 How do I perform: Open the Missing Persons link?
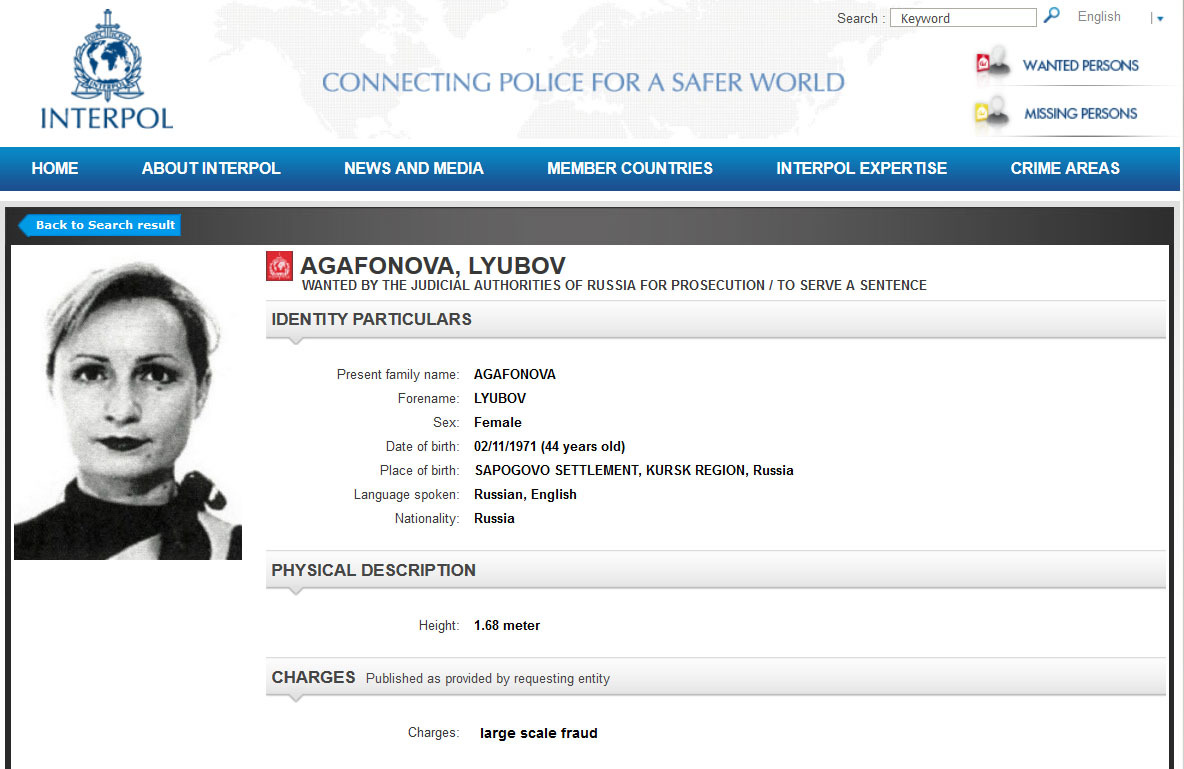pyautogui.click(x=1080, y=114)
